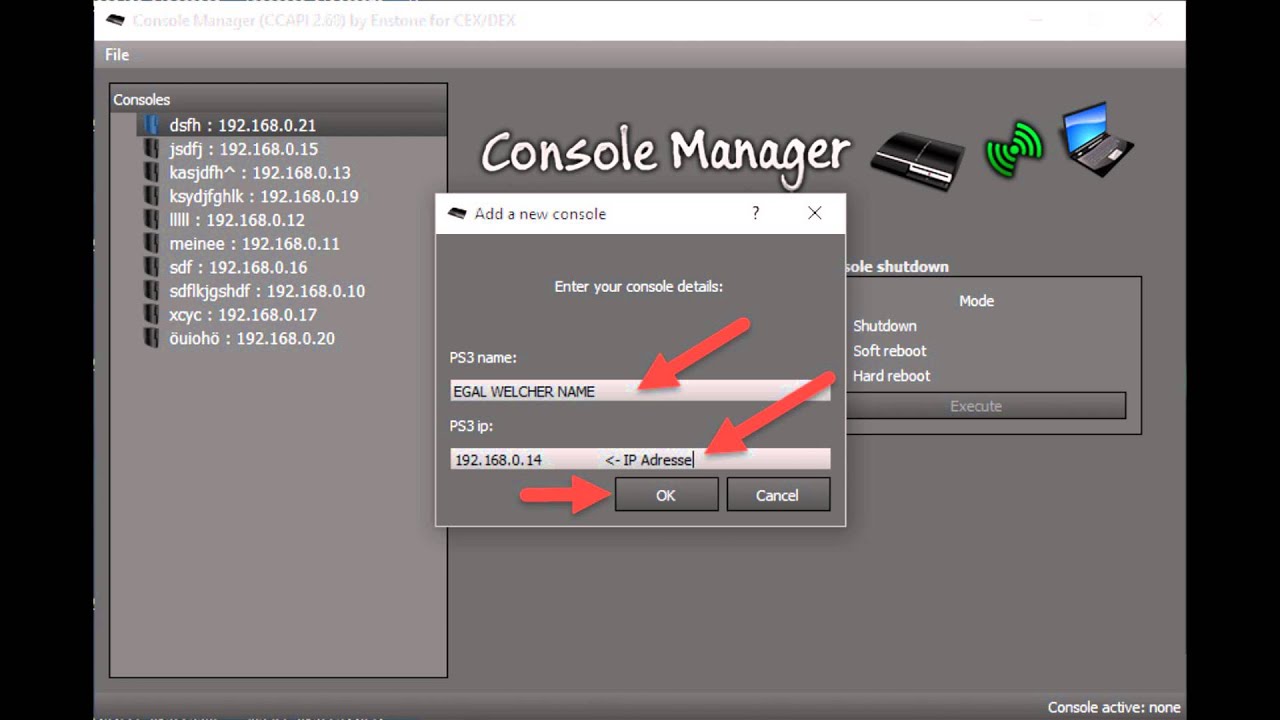The width and height of the screenshot is (1280, 720).
Task: Choose the Soft reboot mode option
Action: pyautogui.click(x=890, y=351)
